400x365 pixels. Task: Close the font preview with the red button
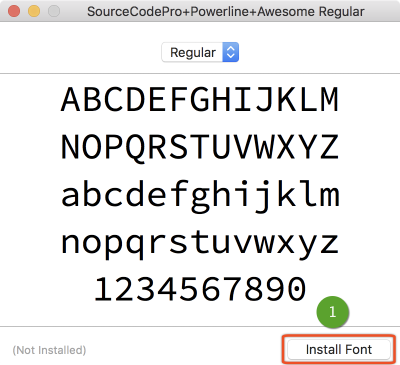[x=14, y=11]
